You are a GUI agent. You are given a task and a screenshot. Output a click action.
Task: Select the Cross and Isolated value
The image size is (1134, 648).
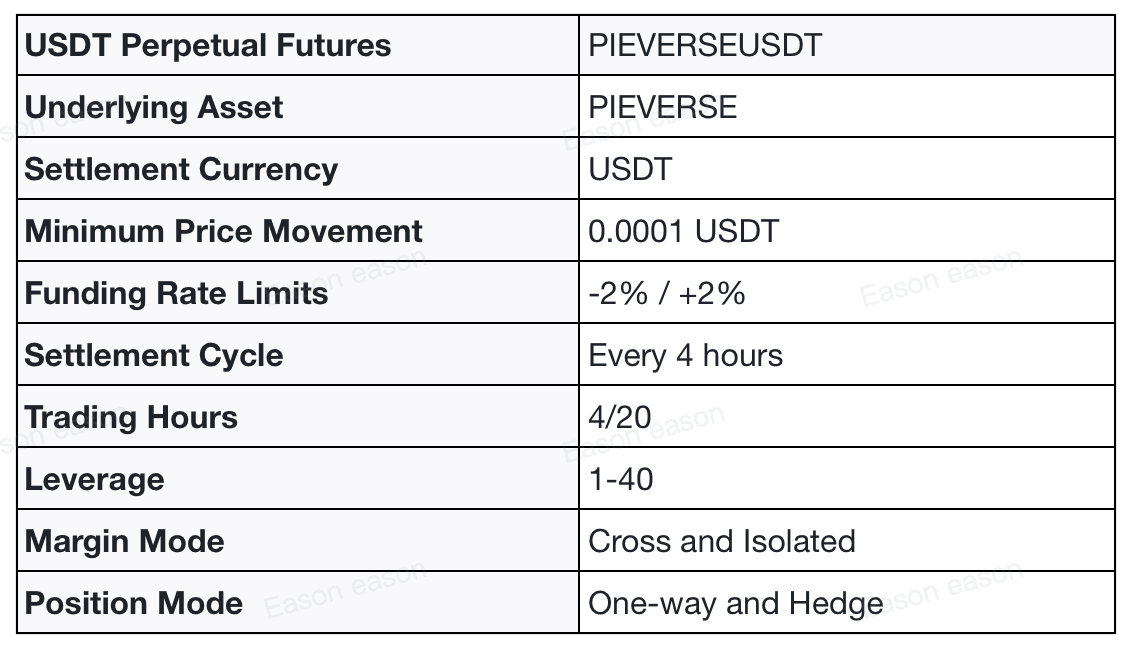(x=722, y=542)
